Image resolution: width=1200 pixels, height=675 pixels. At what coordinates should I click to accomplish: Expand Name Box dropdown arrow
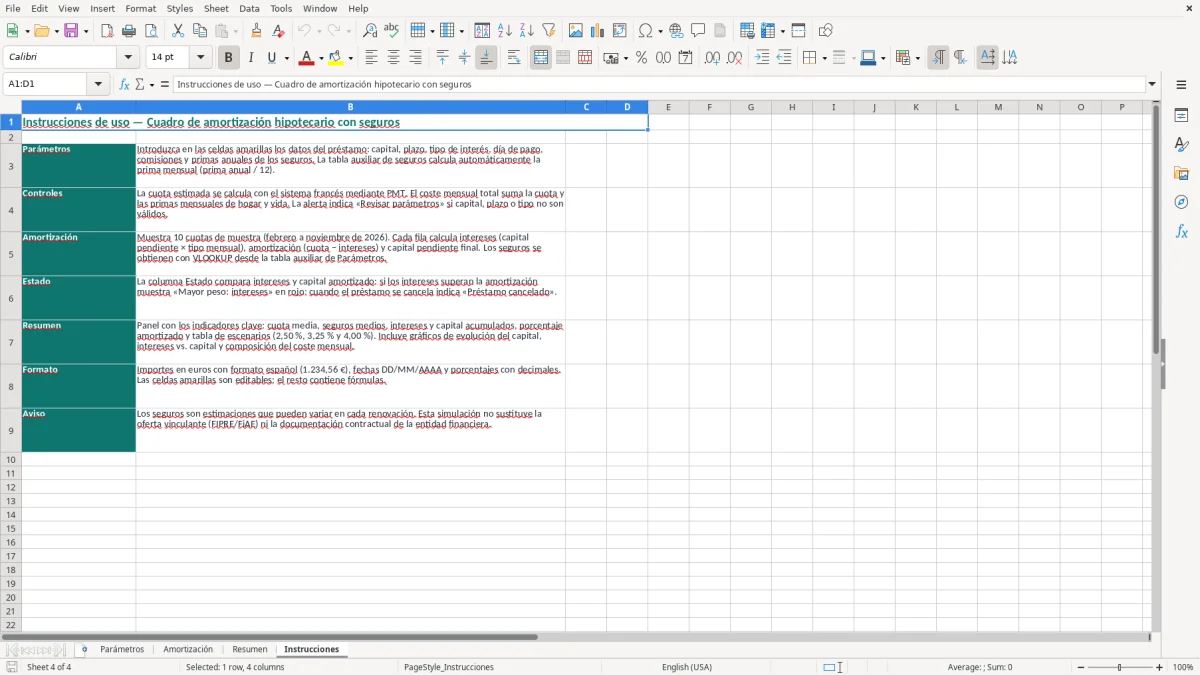pyautogui.click(x=98, y=85)
